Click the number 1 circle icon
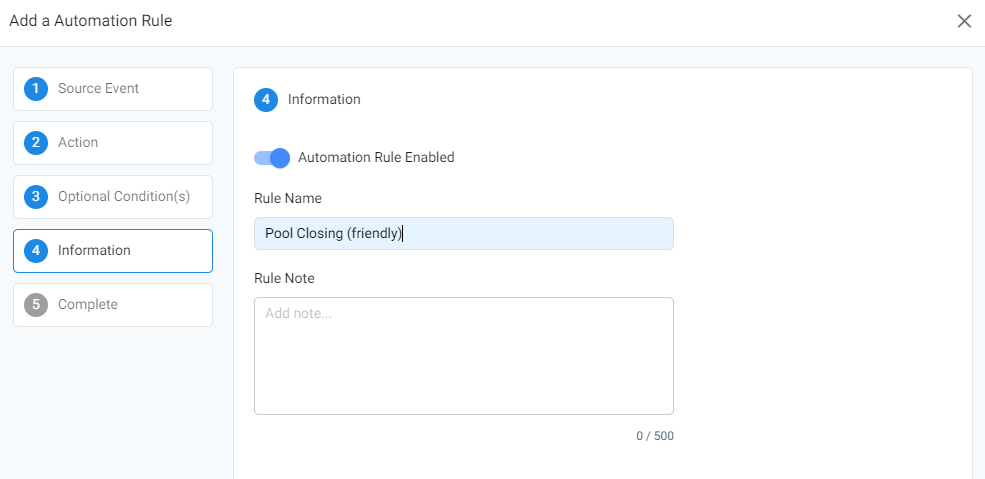Image resolution: width=985 pixels, height=479 pixels. coord(36,89)
